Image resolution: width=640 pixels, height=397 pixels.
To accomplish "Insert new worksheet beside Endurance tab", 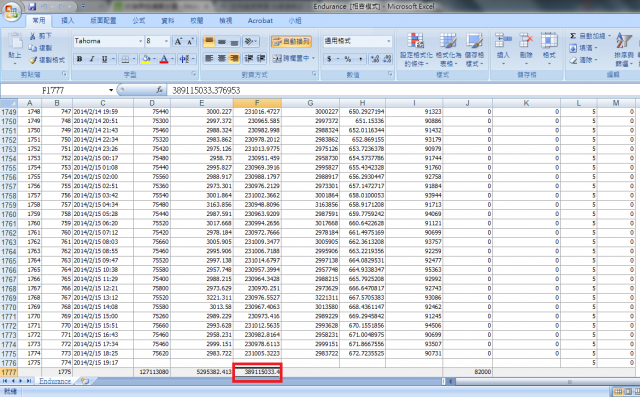I will click(x=84, y=381).
